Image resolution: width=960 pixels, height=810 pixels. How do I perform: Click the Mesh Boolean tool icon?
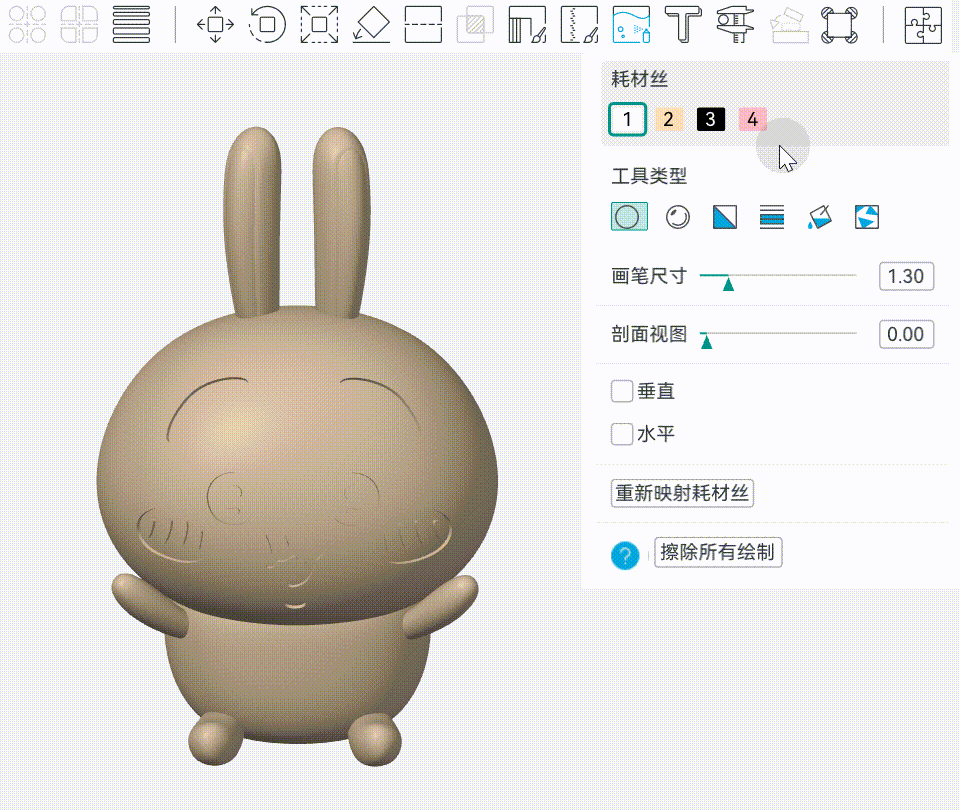pyautogui.click(x=475, y=24)
